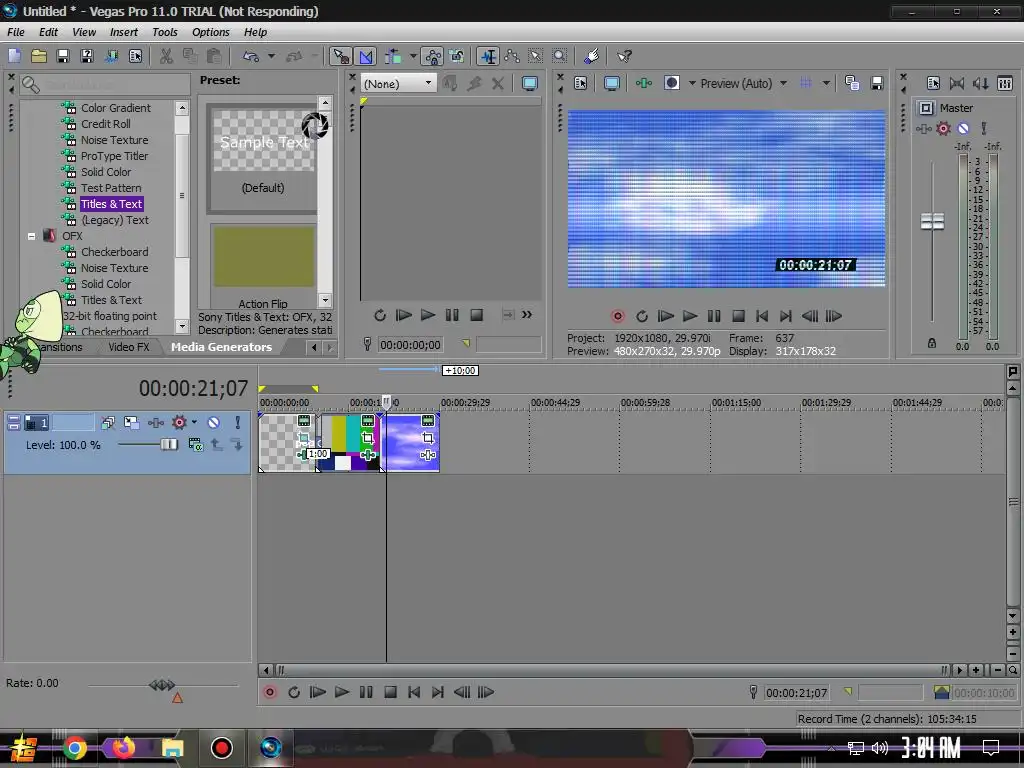Open Preview (Auto) quality dropdown

[783, 84]
